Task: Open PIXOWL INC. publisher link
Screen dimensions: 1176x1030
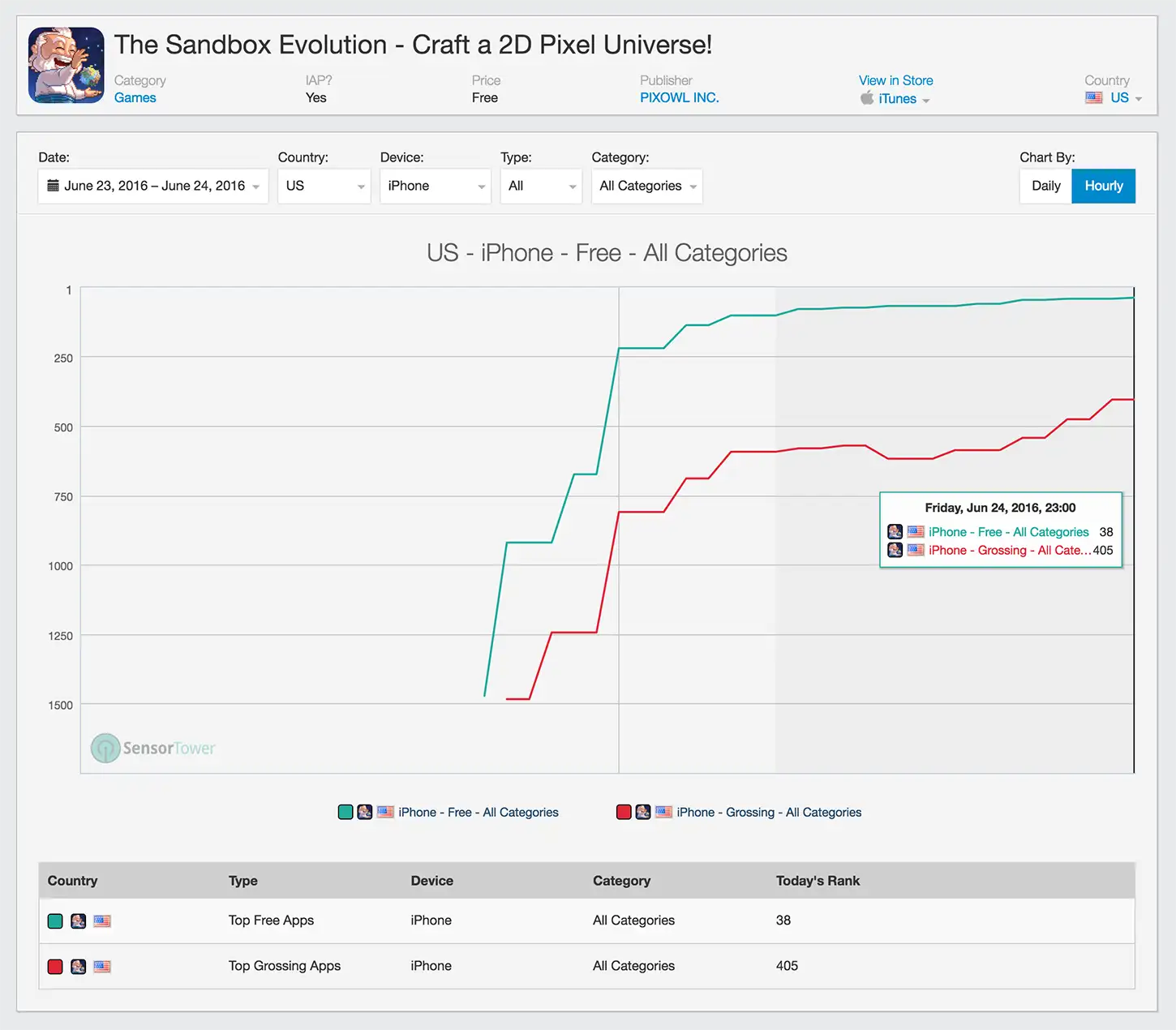Action: click(680, 97)
